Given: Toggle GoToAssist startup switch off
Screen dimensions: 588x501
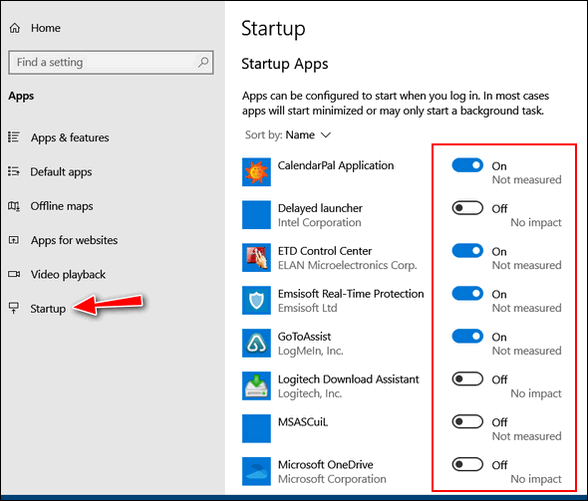Looking at the screenshot, I should tap(467, 336).
